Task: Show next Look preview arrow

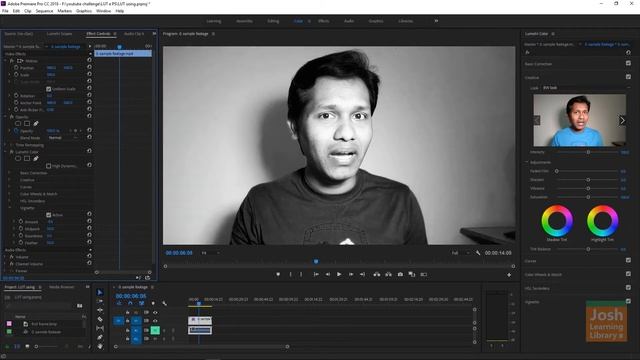Action: [x=622, y=120]
